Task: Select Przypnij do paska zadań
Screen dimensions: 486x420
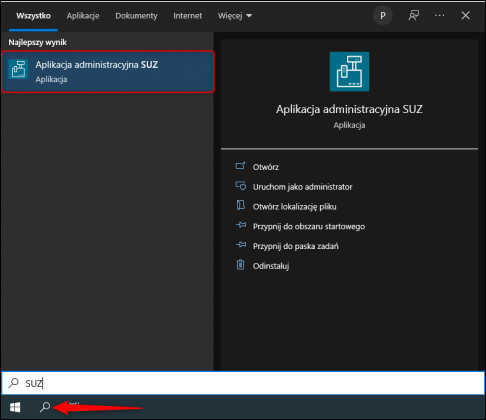Action: 295,246
